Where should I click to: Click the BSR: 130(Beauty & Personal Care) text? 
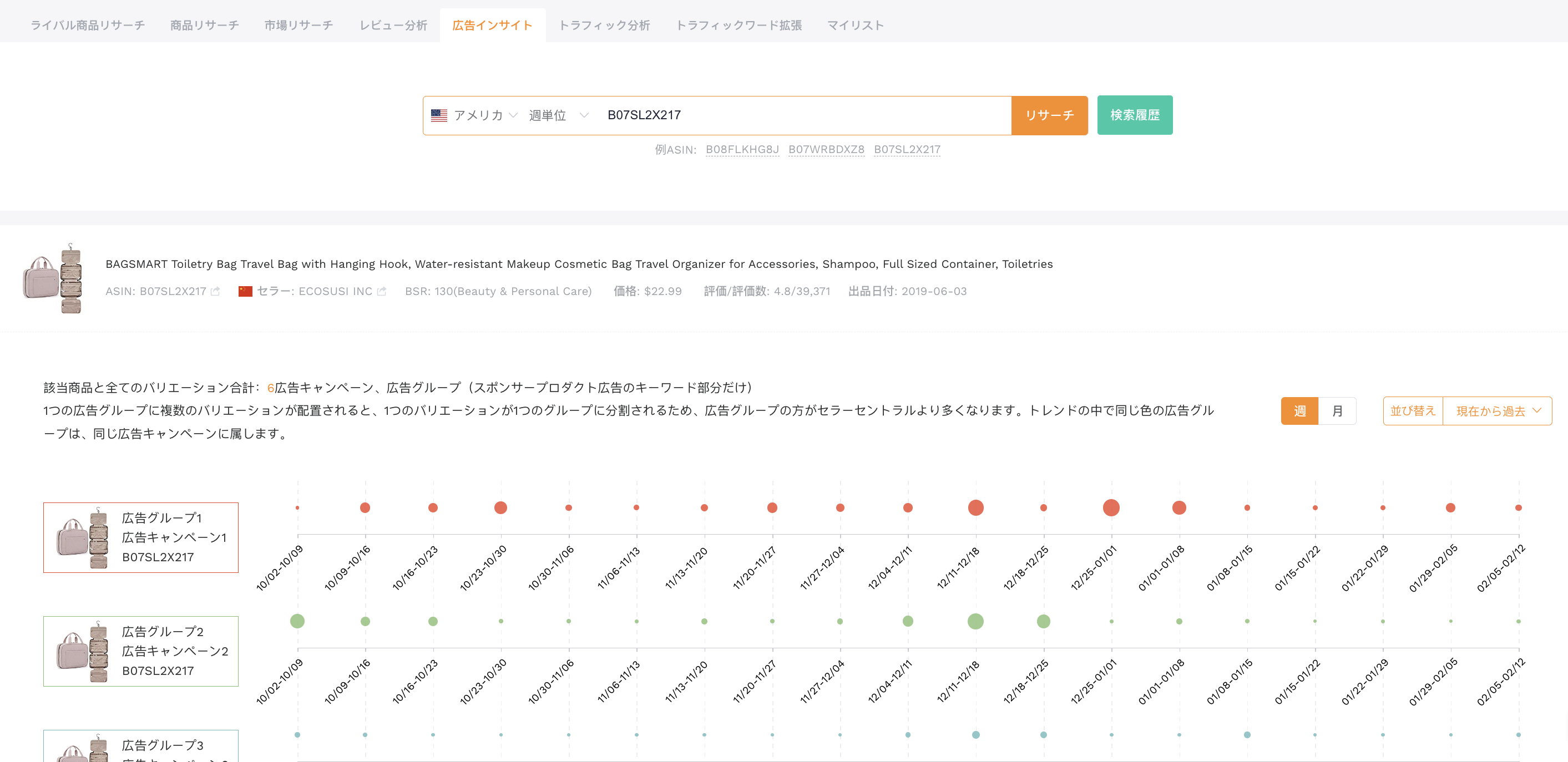(x=498, y=292)
